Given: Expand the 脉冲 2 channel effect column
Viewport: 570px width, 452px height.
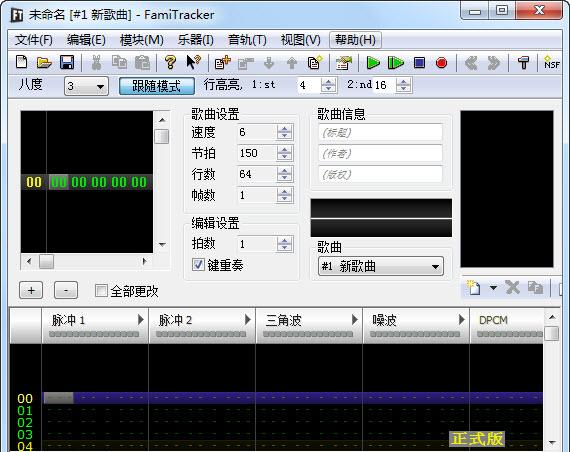Looking at the screenshot, I should tap(248, 320).
